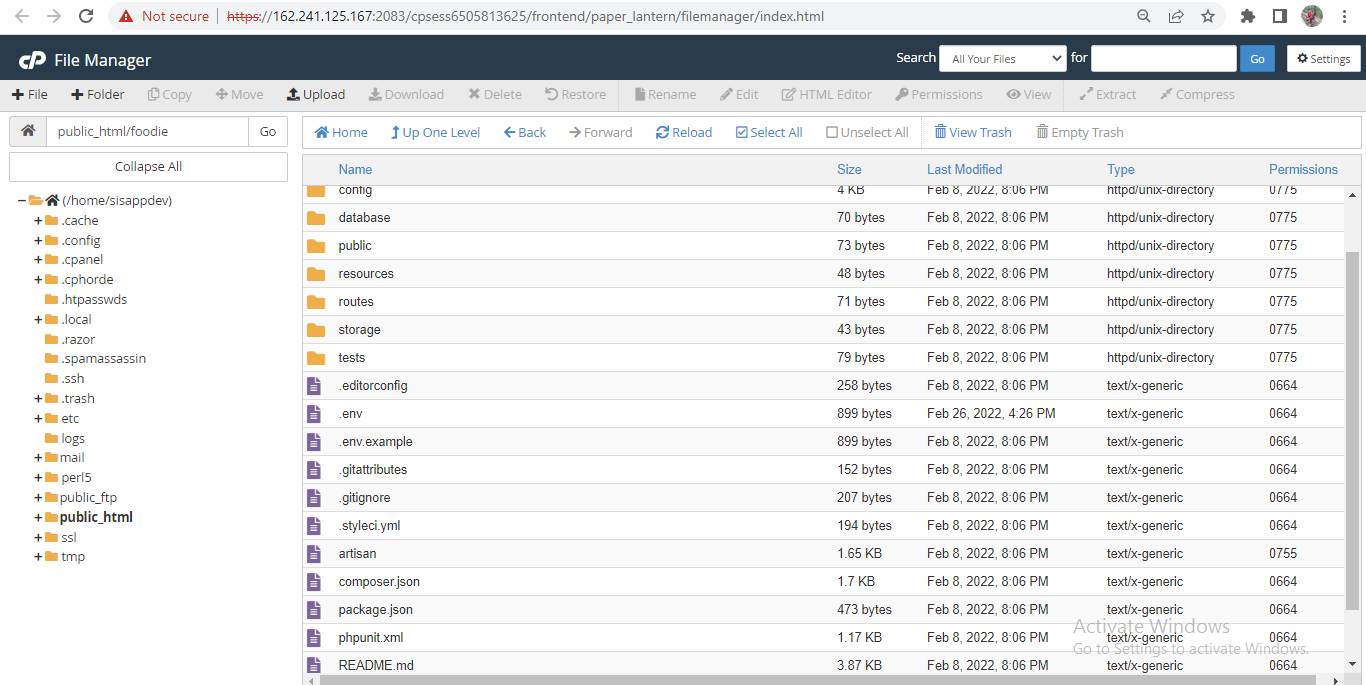The image size is (1366, 685).
Task: Expand the .trash tree node
Action: click(x=38, y=399)
